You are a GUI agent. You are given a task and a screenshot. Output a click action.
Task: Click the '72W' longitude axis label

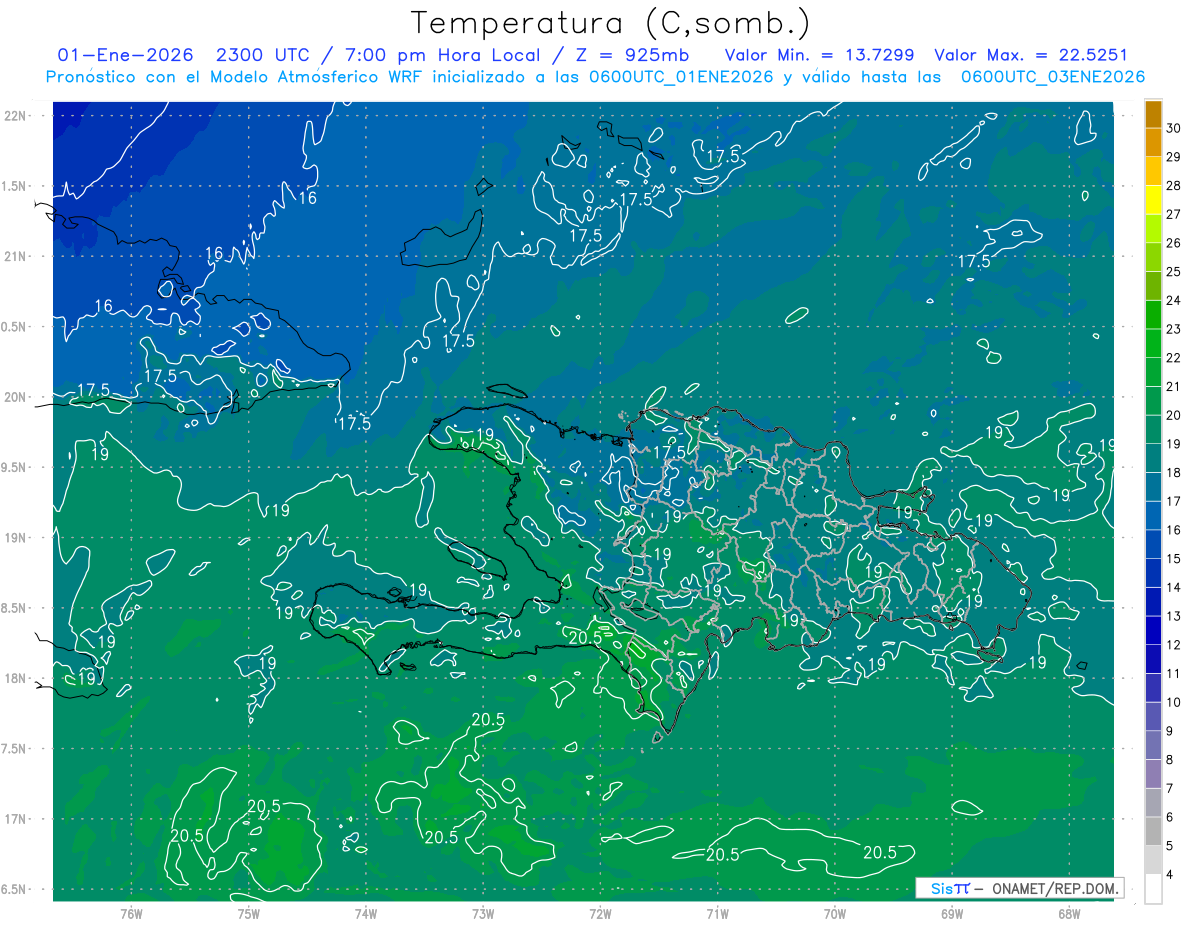click(600, 914)
